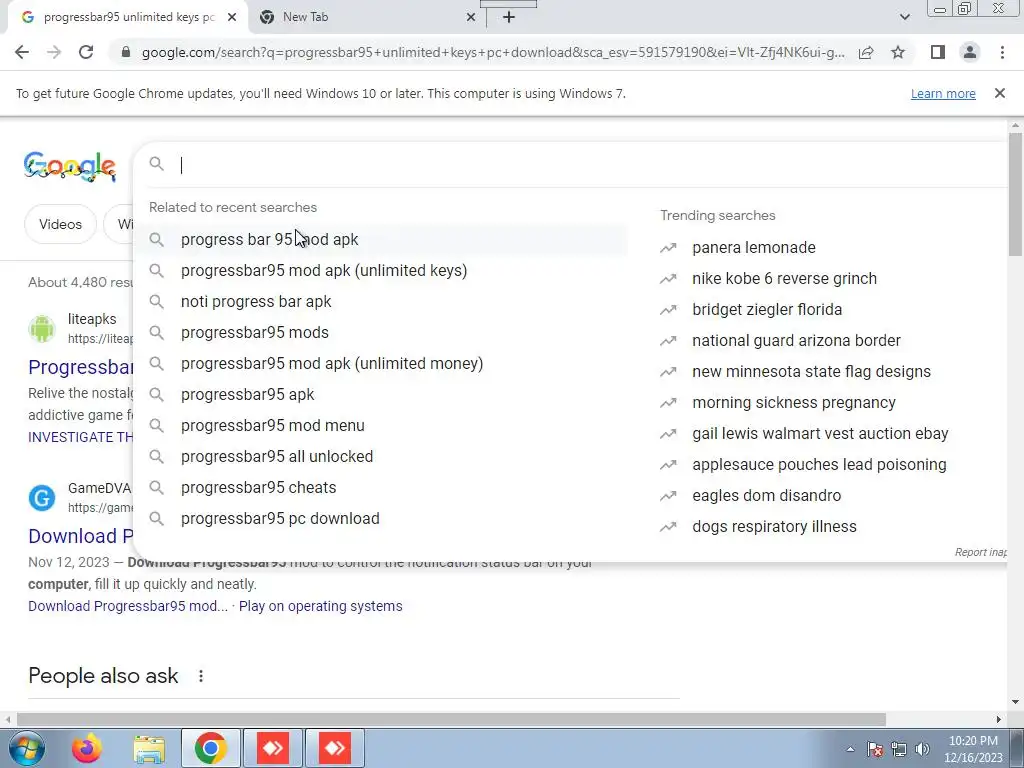Image resolution: width=1024 pixels, height=768 pixels.
Task: Dismiss the Chrome update notification bar
Action: tap(1000, 93)
